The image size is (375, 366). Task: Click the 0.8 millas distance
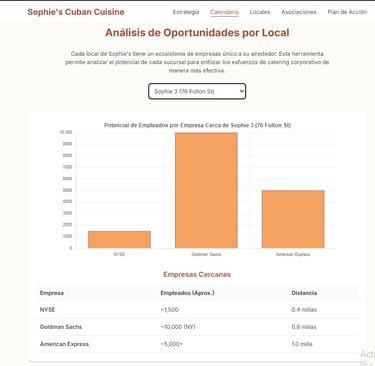point(304,327)
